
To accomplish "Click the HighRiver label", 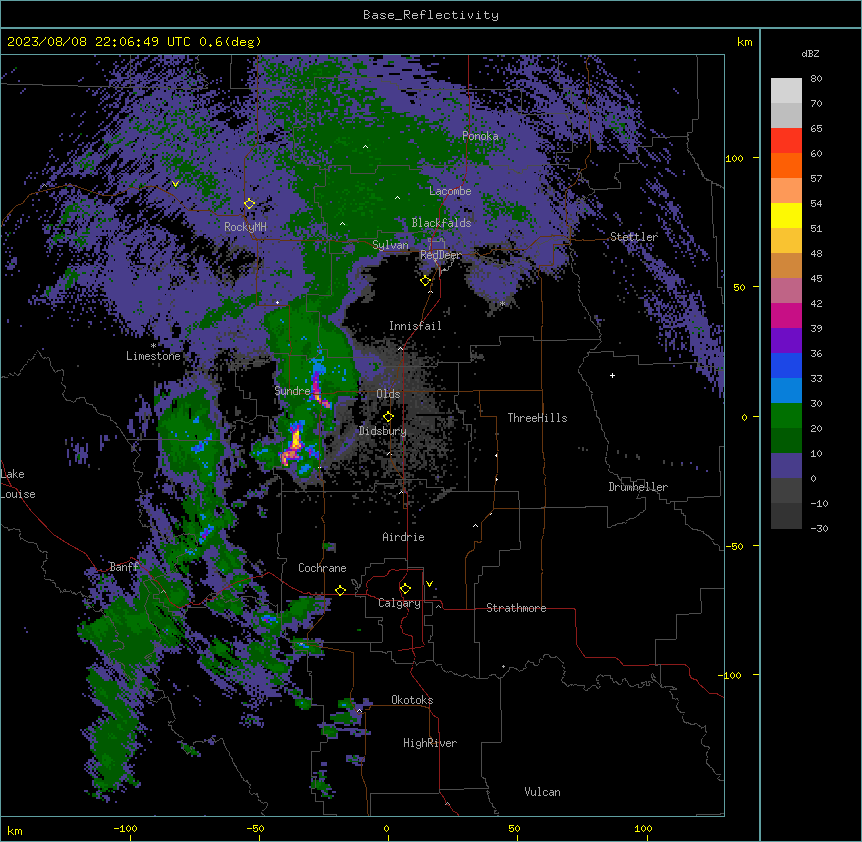I will click(x=430, y=743).
